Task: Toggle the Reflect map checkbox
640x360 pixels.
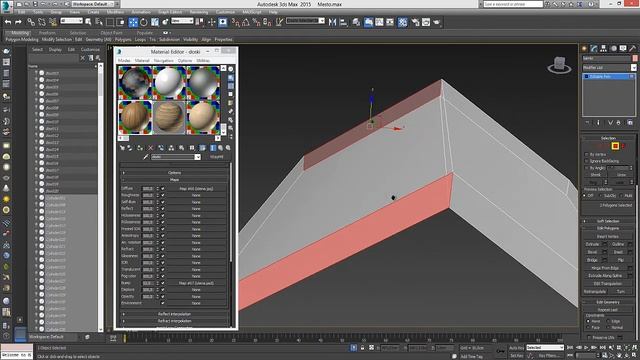Action: [162, 209]
